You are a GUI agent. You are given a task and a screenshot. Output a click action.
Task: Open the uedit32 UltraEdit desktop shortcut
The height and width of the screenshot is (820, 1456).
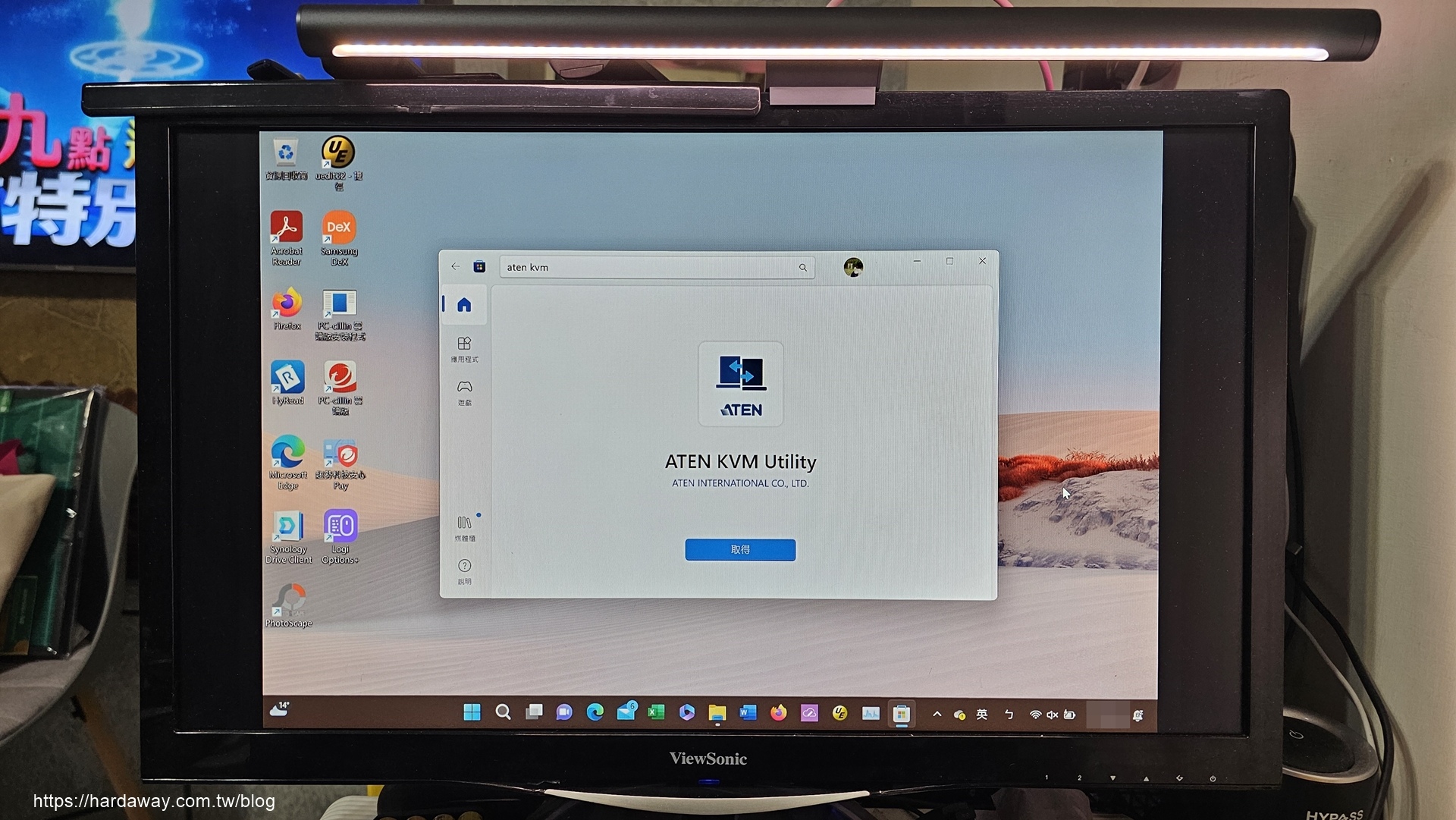pos(338,162)
